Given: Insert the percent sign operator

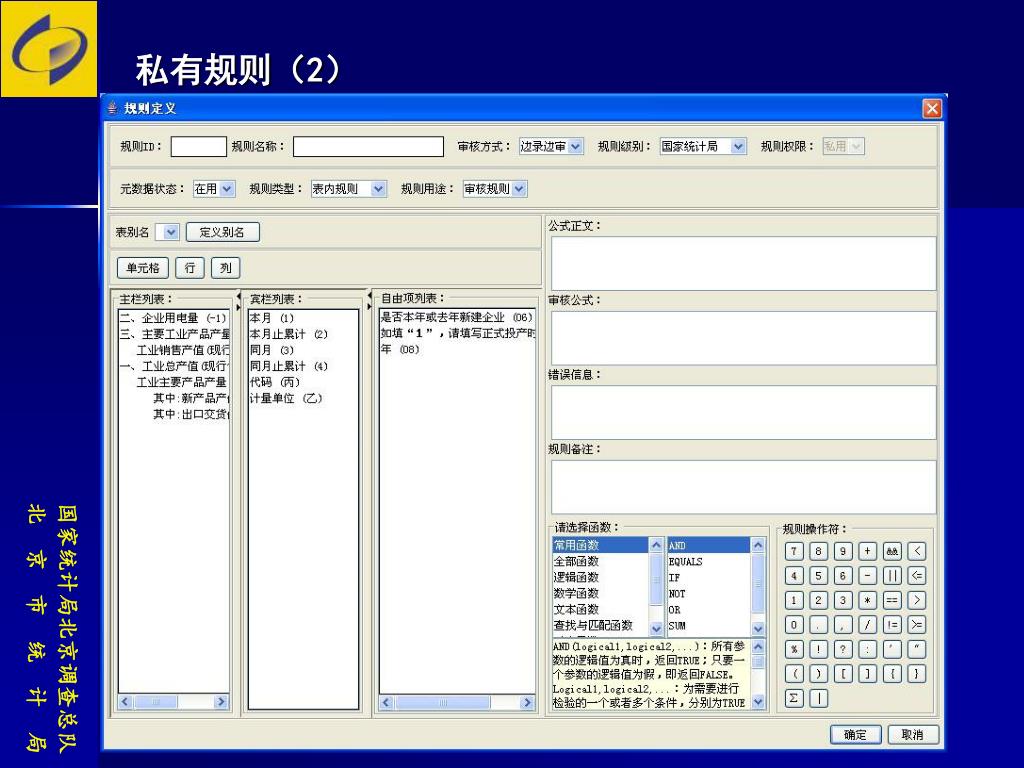Looking at the screenshot, I should click(794, 649).
